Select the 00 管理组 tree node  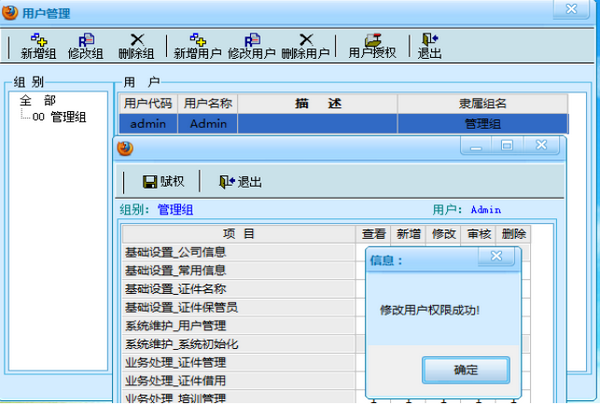(x=59, y=117)
